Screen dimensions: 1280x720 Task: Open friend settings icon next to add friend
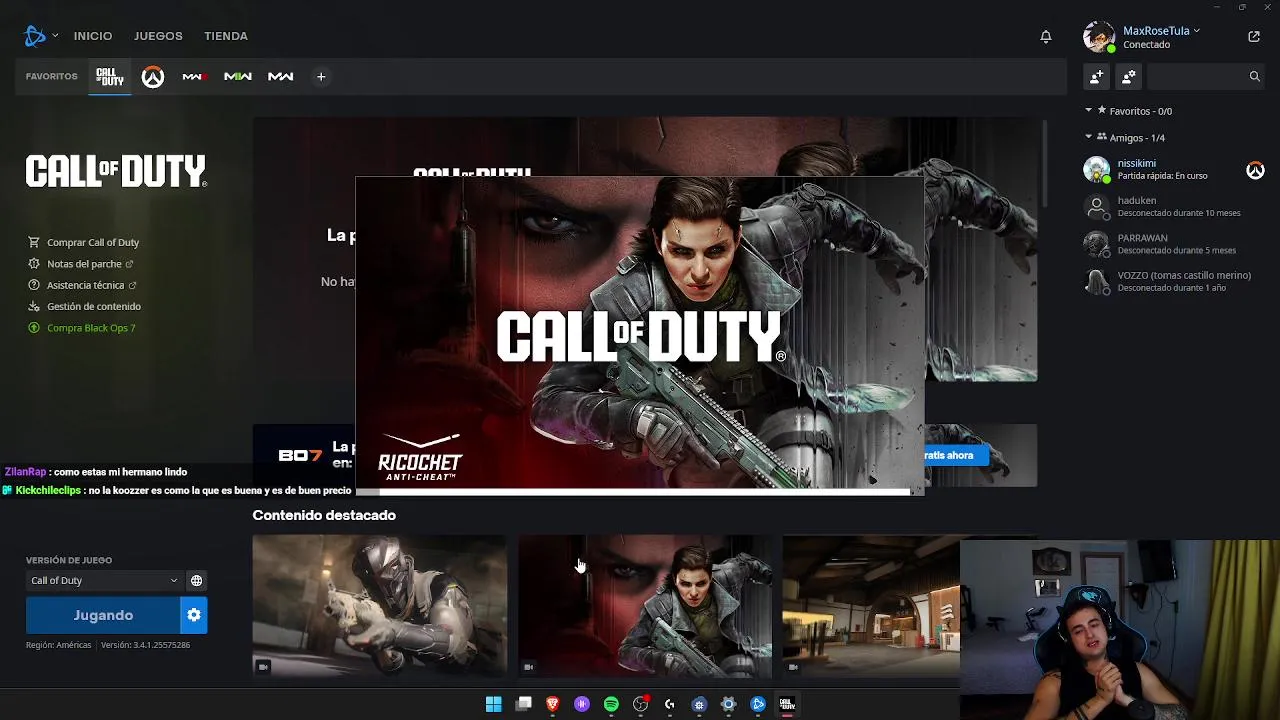pyautogui.click(x=1129, y=76)
